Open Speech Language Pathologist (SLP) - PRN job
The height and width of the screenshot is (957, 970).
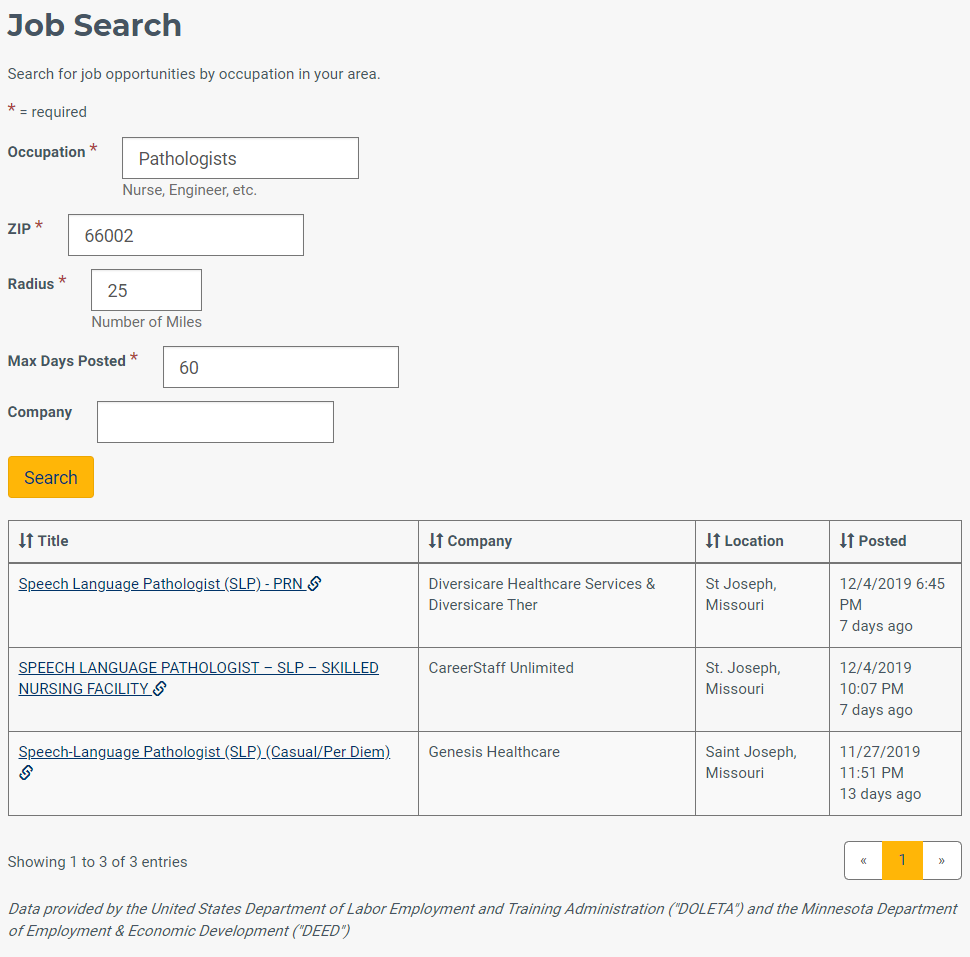pyautogui.click(x=161, y=583)
